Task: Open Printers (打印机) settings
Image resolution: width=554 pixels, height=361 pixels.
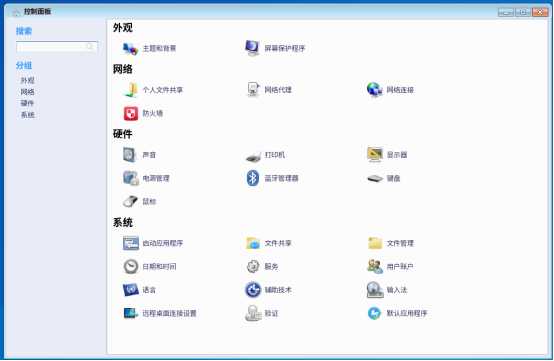Action: [x=265, y=155]
